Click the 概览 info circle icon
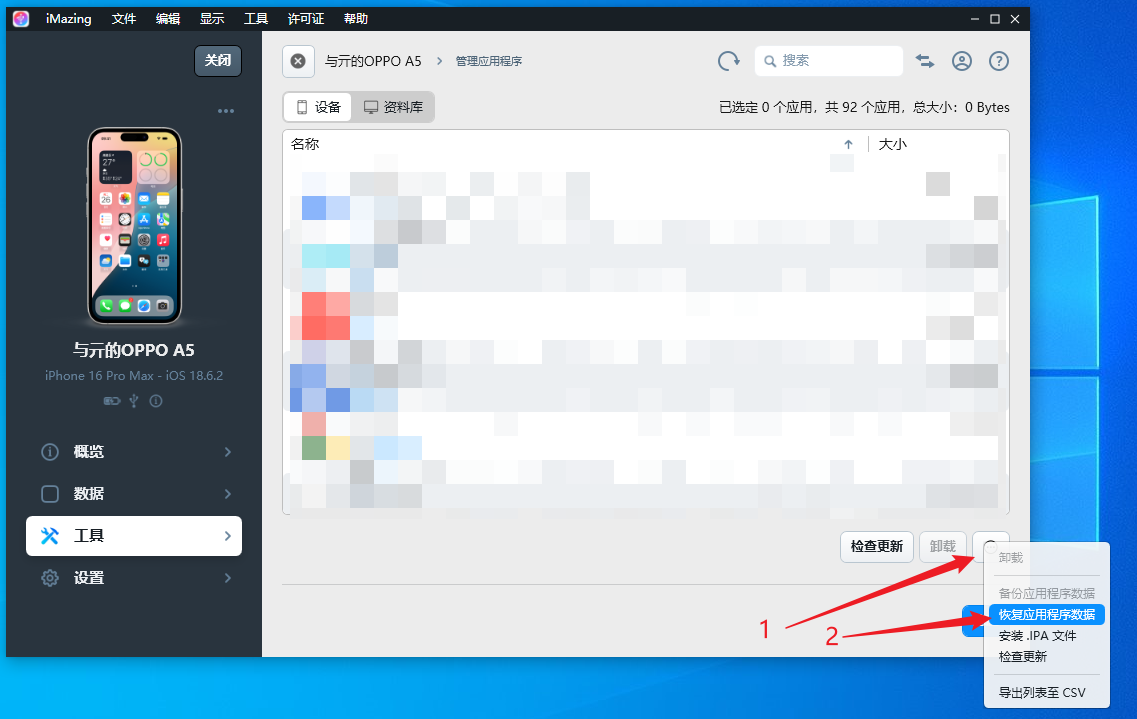Viewport: 1137px width, 719px height. 50,452
